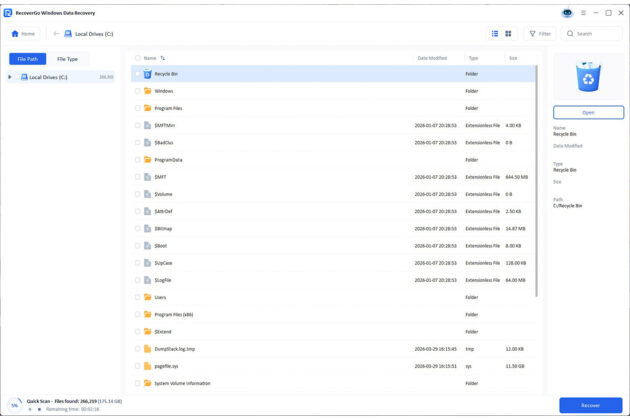Switch to the File Path tab
The height and width of the screenshot is (420, 630).
28,59
